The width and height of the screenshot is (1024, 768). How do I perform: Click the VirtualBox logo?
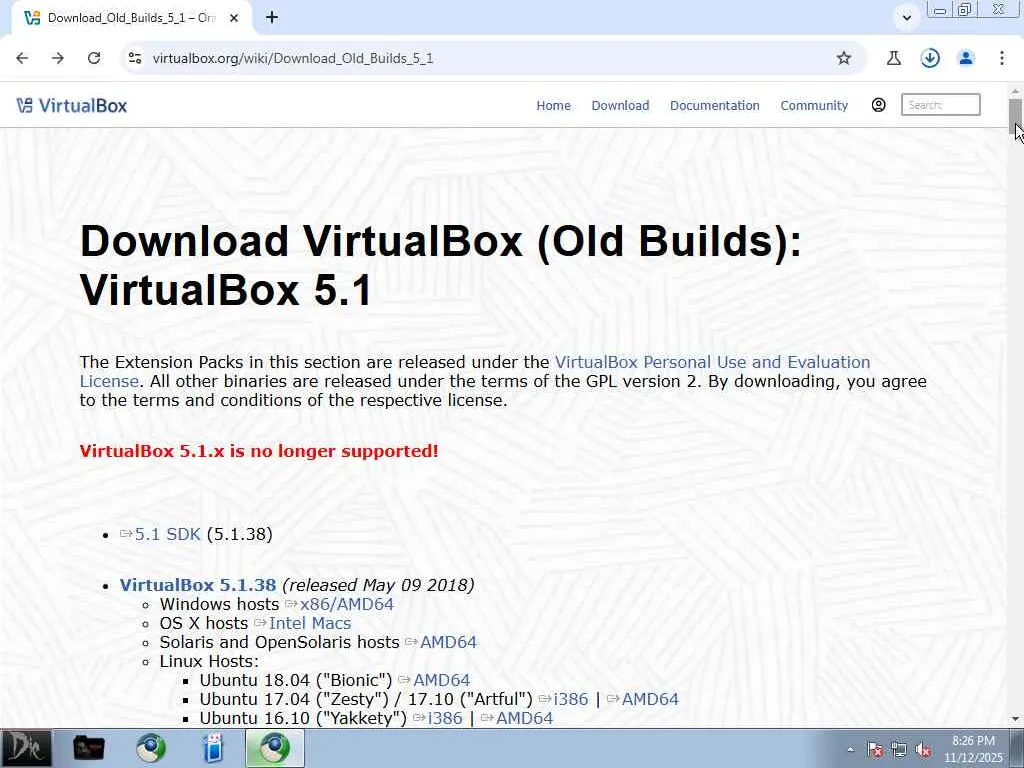[72, 105]
